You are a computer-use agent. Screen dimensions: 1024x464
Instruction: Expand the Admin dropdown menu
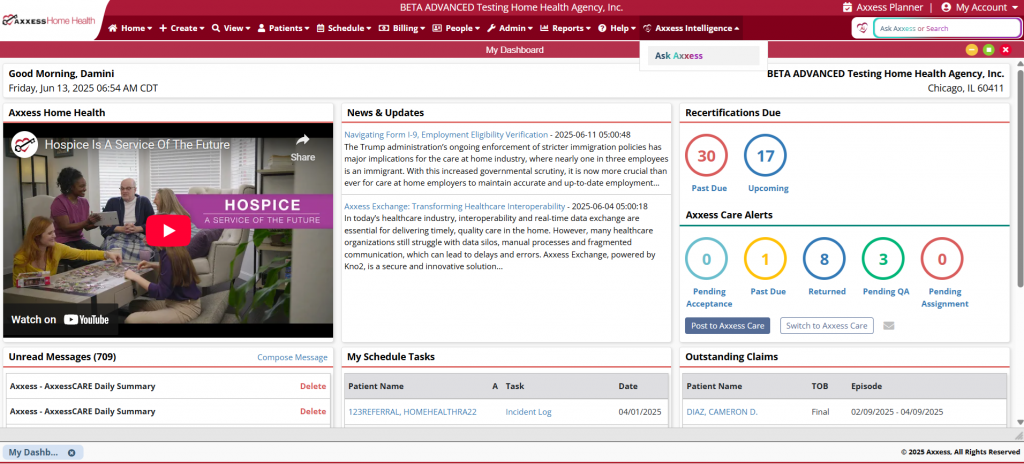coord(510,28)
